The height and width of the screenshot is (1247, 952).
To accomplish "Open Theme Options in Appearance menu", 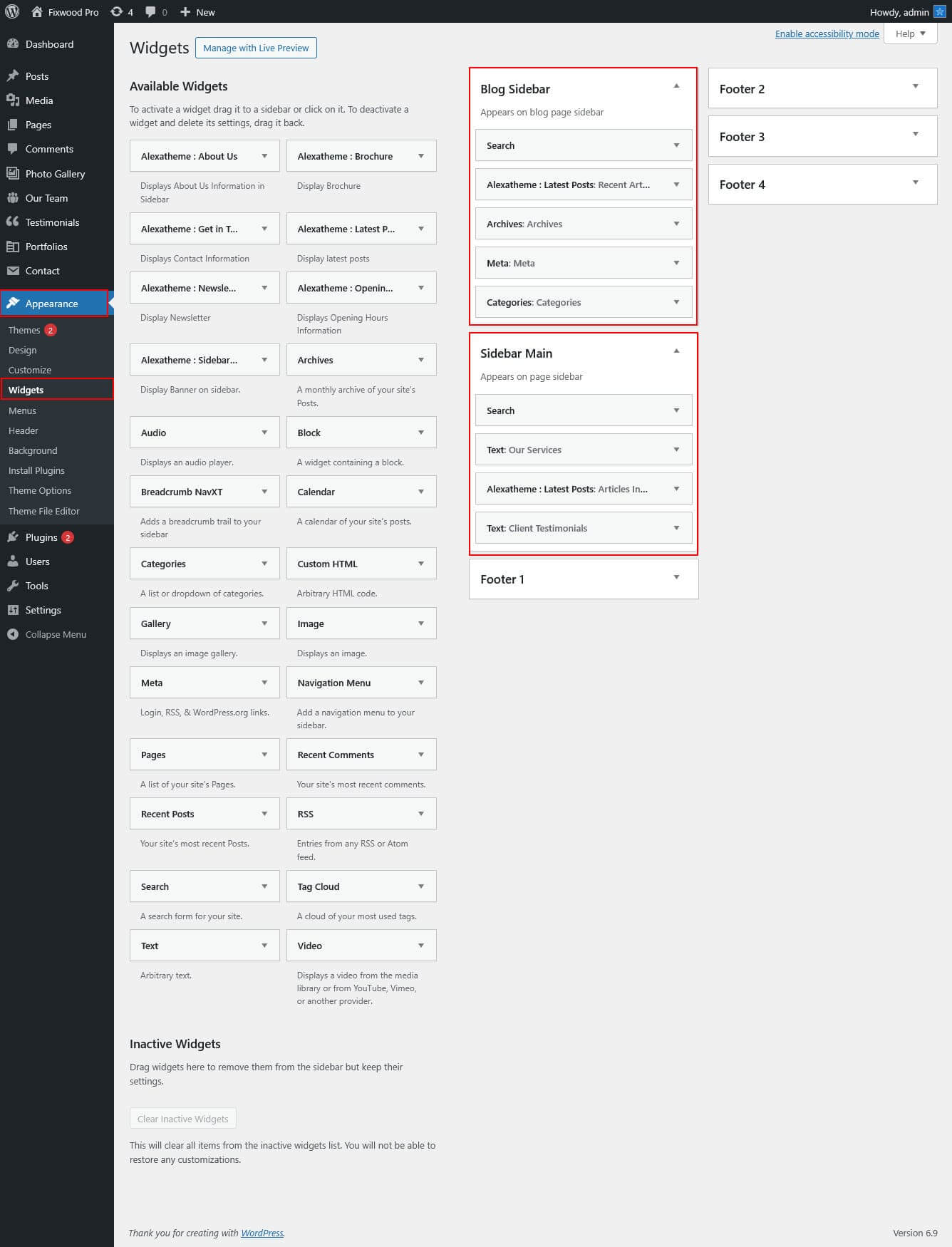I will pyautogui.click(x=40, y=490).
